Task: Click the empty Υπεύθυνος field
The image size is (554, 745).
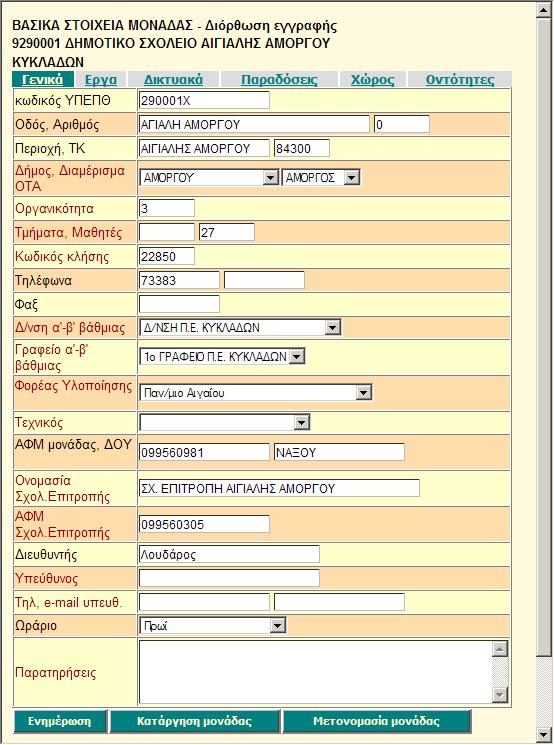Action: pos(229,578)
